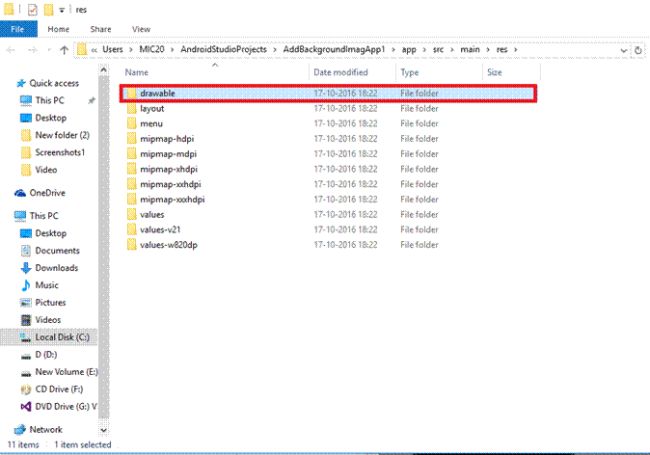
Task: Open the File ribbon tab
Action: click(x=18, y=29)
